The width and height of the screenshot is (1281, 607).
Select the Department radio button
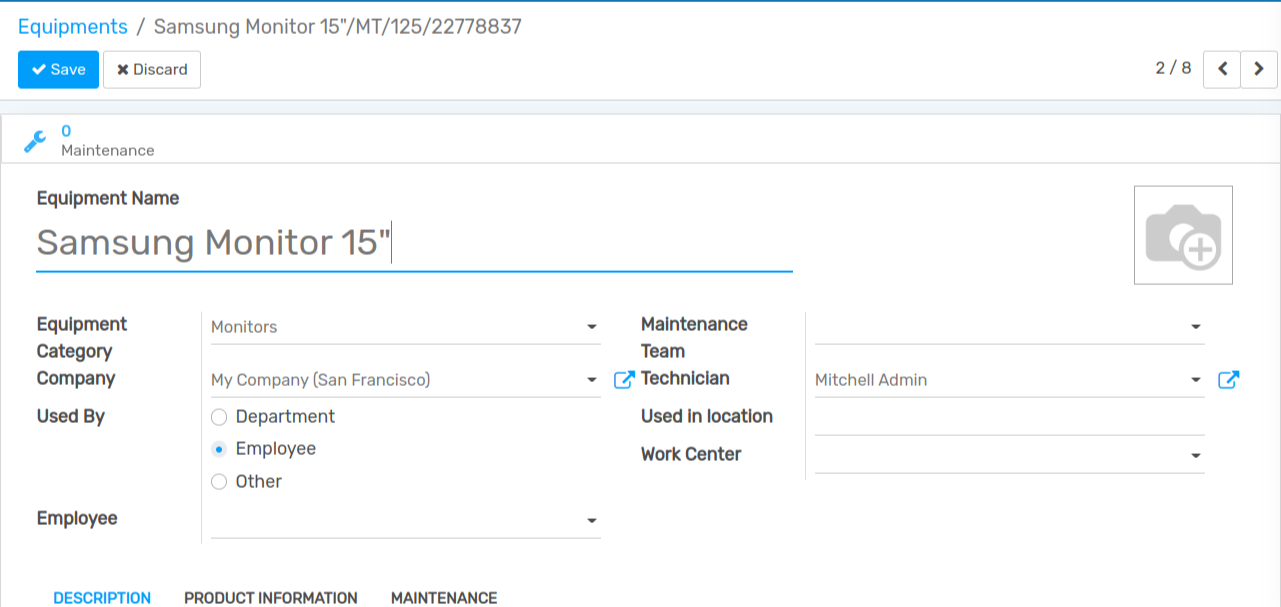click(x=220, y=417)
